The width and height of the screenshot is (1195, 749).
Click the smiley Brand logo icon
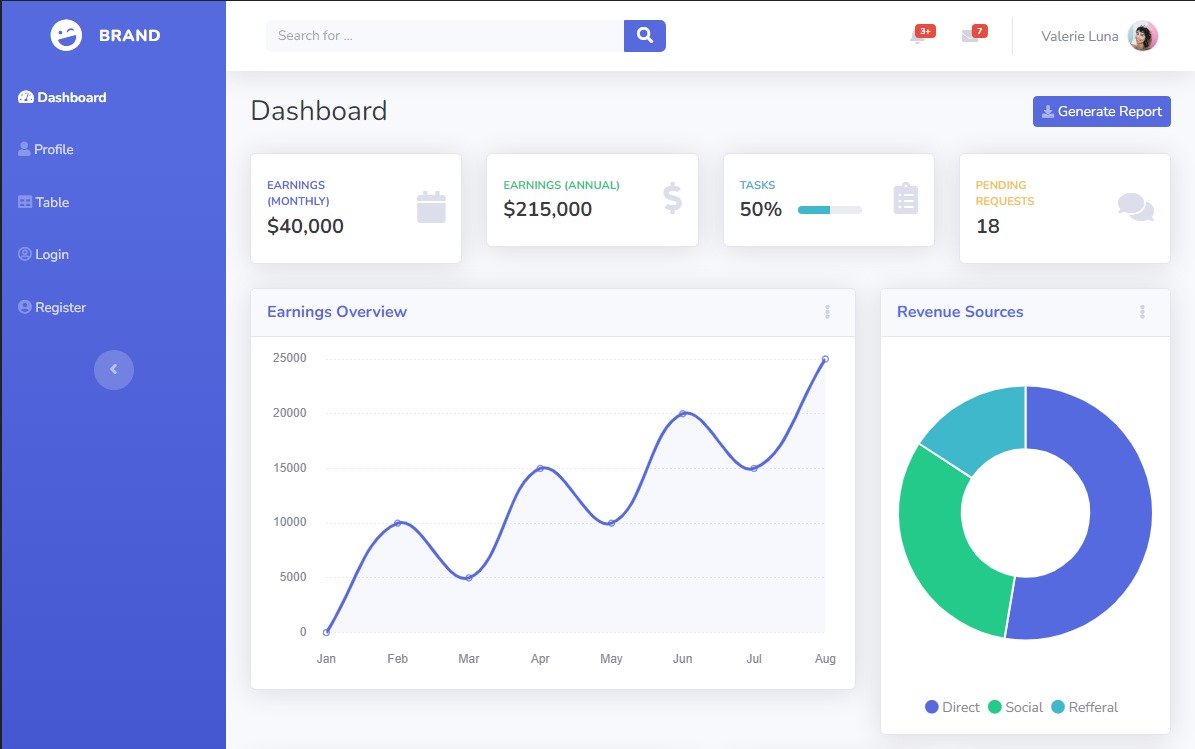tap(67, 36)
